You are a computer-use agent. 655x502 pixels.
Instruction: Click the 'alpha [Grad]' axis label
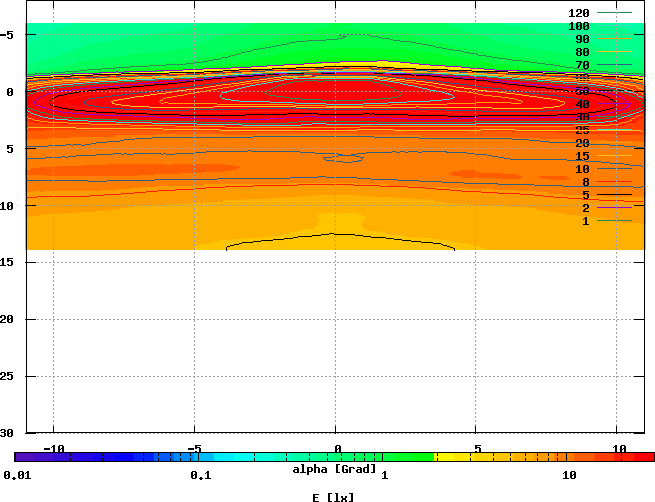coord(335,469)
